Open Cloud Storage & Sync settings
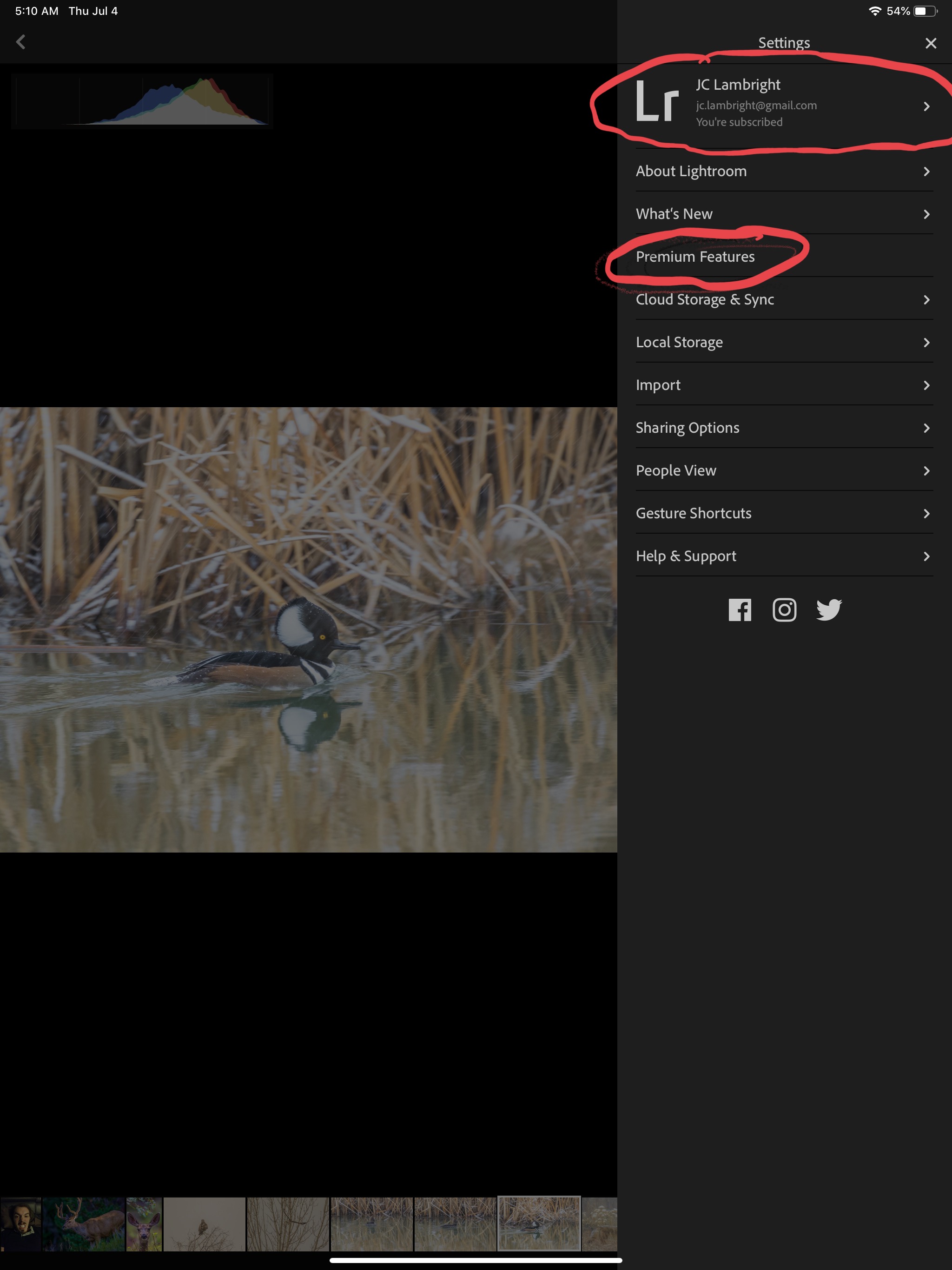The width and height of the screenshot is (952, 1270). [x=705, y=300]
